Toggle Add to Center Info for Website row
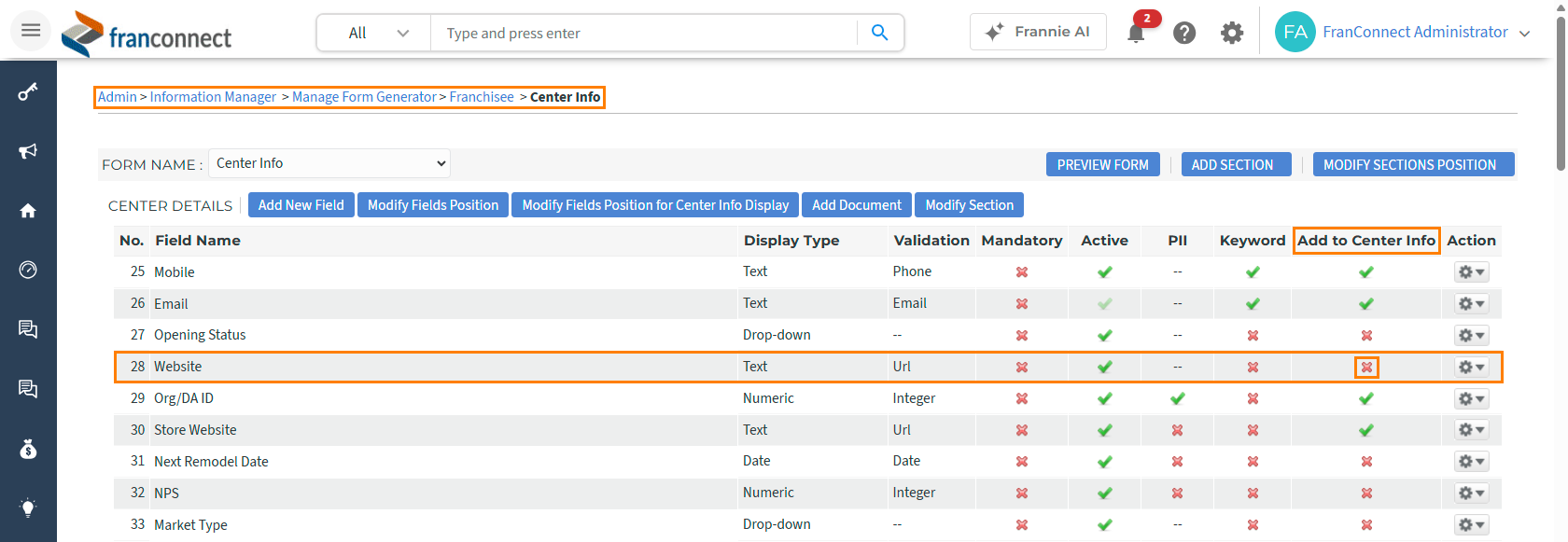This screenshot has width=1568, height=542. 1366,368
